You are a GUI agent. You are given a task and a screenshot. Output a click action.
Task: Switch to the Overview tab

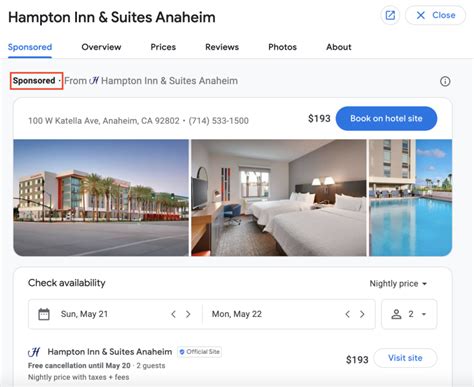click(101, 47)
